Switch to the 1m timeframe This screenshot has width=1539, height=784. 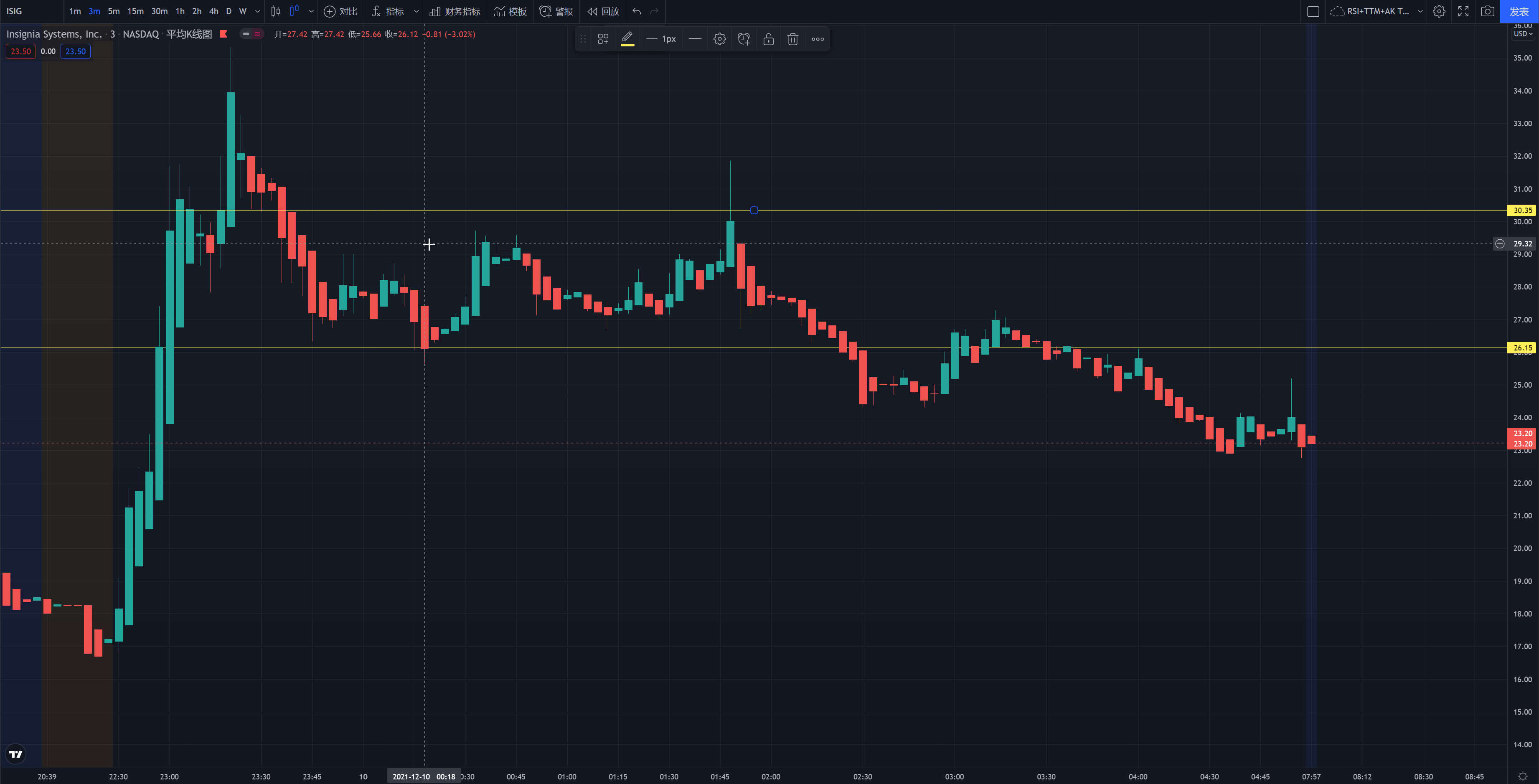click(75, 11)
